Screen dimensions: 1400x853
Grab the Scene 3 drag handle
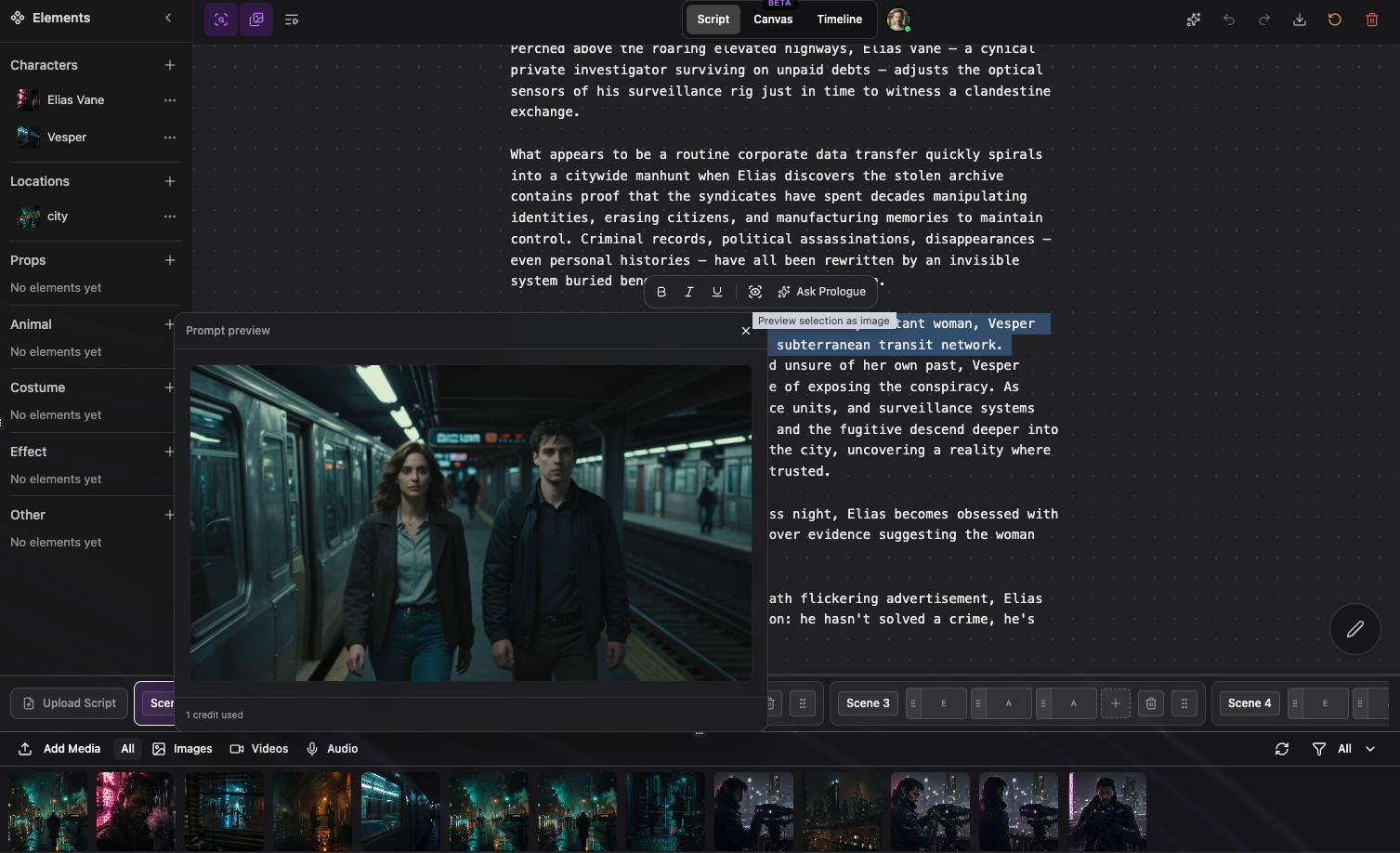pyautogui.click(x=1184, y=703)
